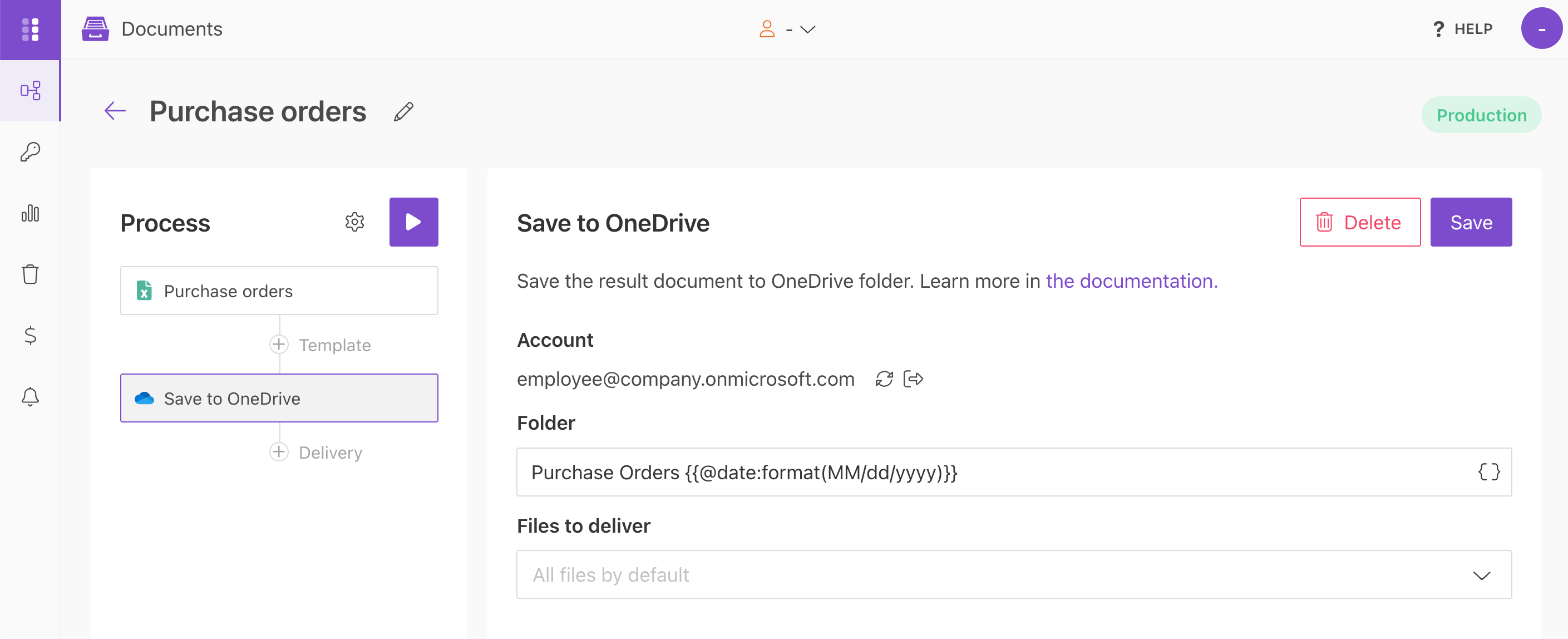Select the Purchase orders process step
1568x639 pixels.
(279, 291)
